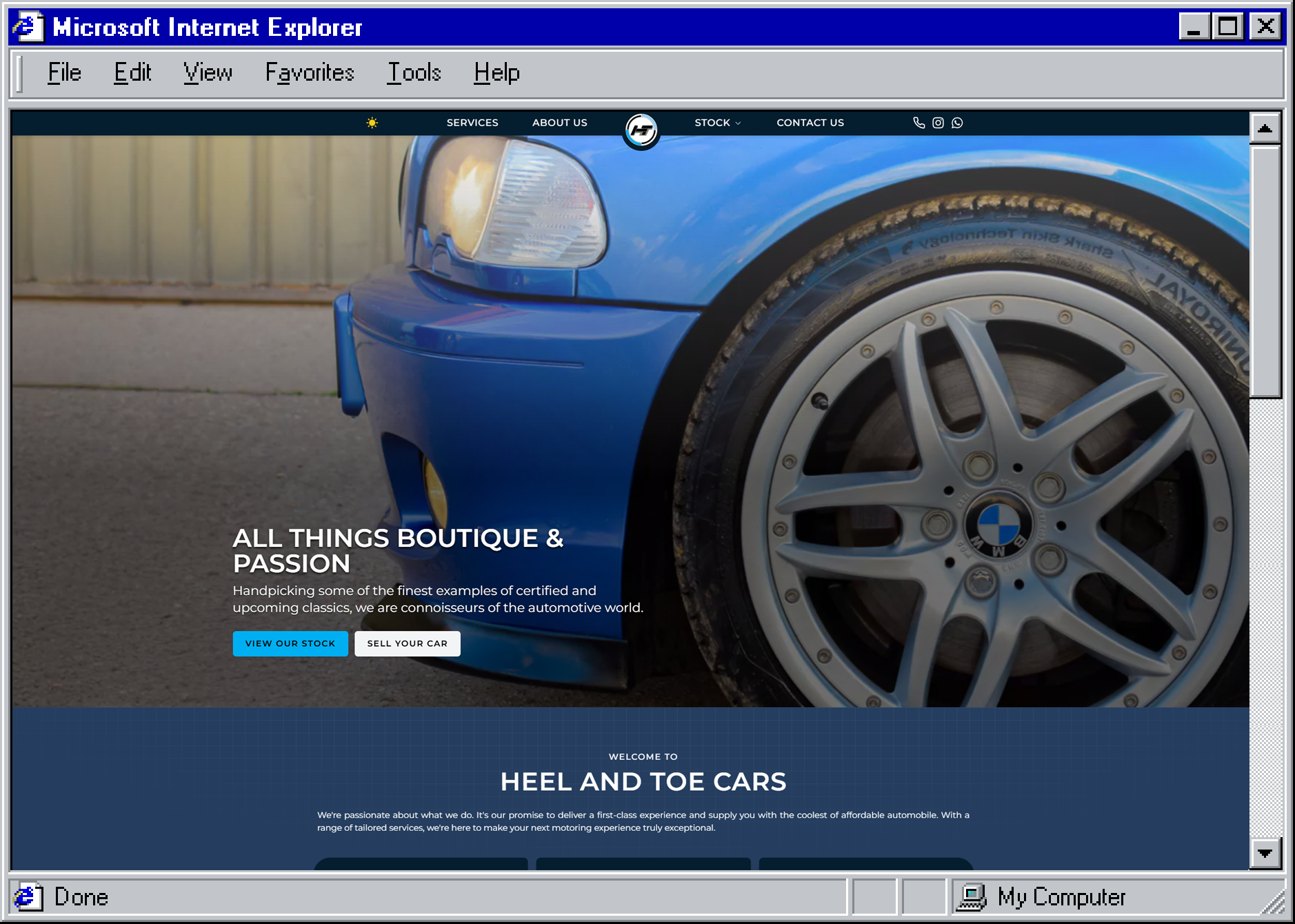Click the scrollbar up arrow
The image size is (1295, 924).
[x=1265, y=128]
